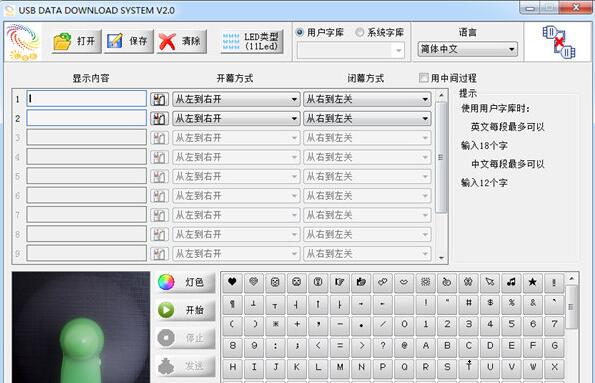Insert the * character key
The image size is (595, 383).
tap(275, 325)
